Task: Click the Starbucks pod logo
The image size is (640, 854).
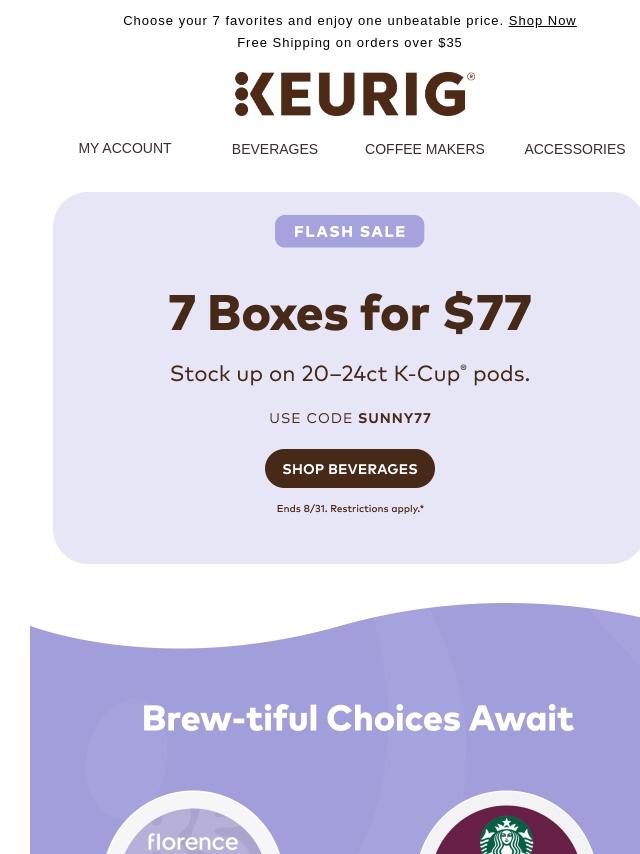Action: [x=507, y=835]
